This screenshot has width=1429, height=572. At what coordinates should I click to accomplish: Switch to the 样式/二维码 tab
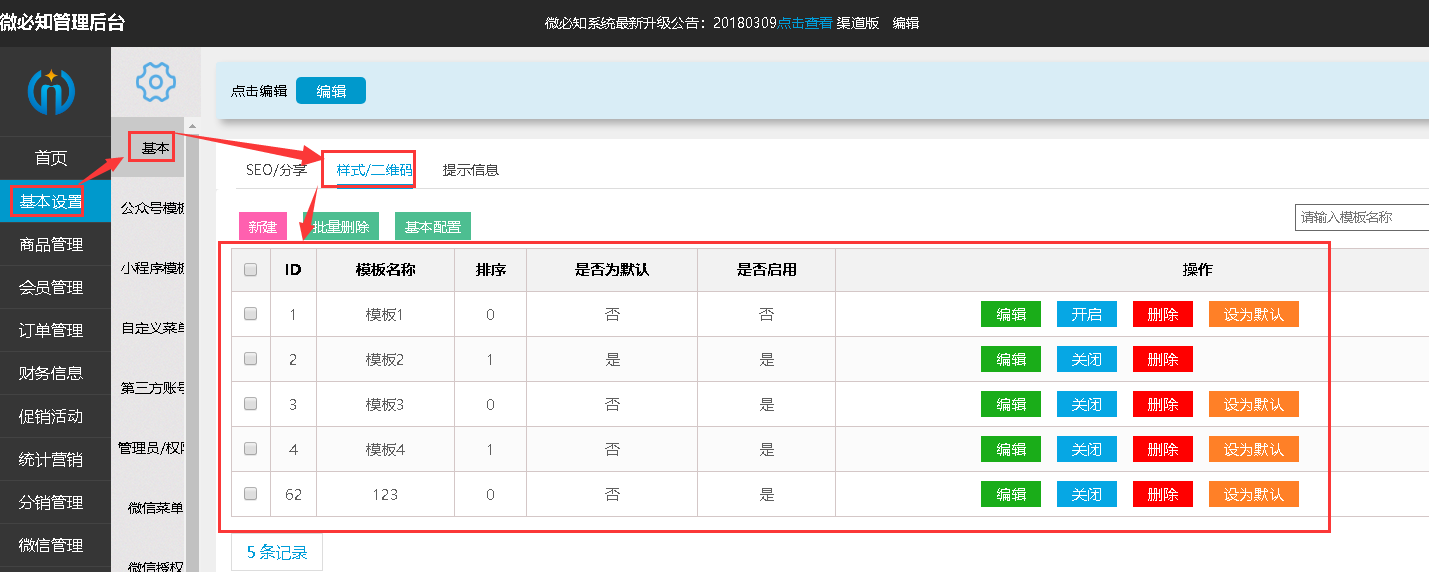374,170
